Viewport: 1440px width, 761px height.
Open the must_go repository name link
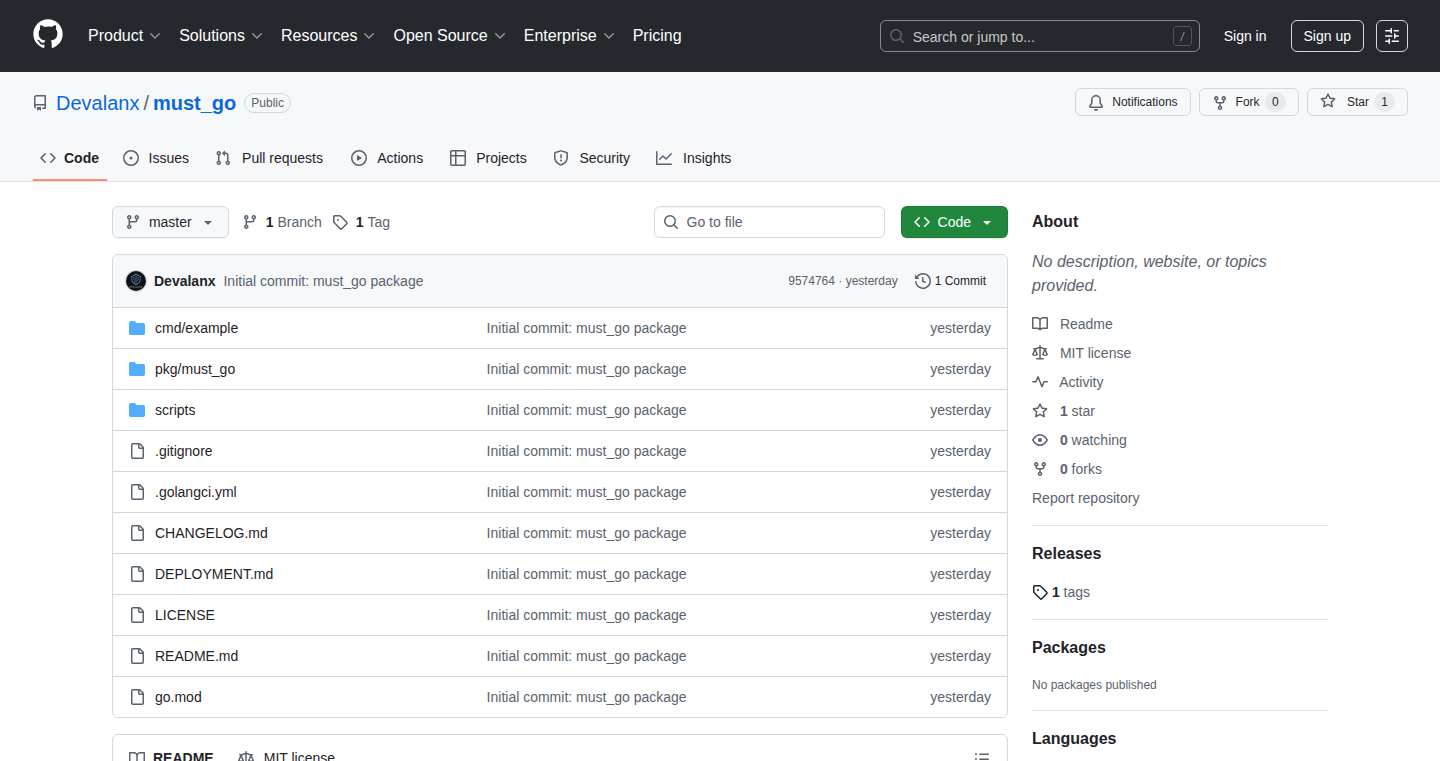tap(195, 103)
